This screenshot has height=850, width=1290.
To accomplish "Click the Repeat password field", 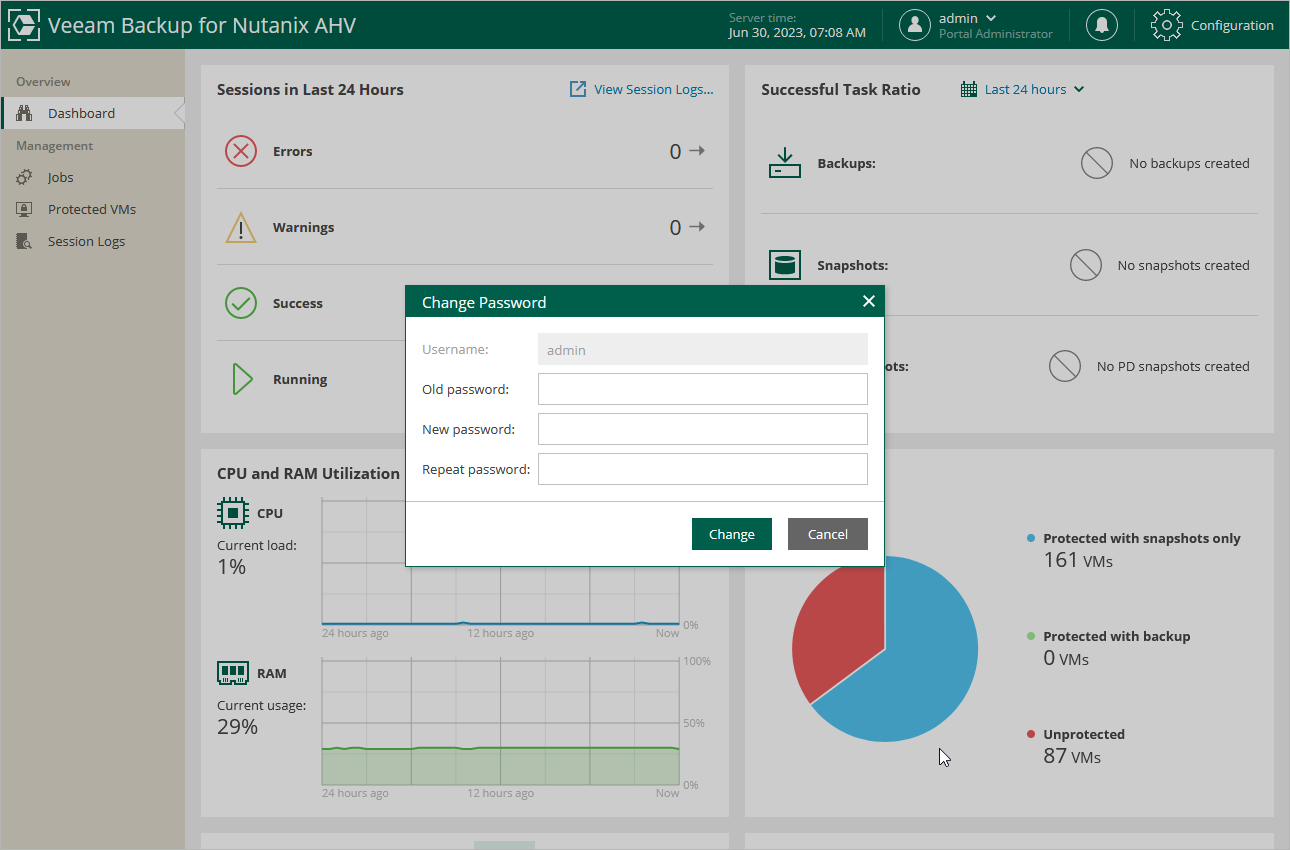I will click(x=703, y=469).
